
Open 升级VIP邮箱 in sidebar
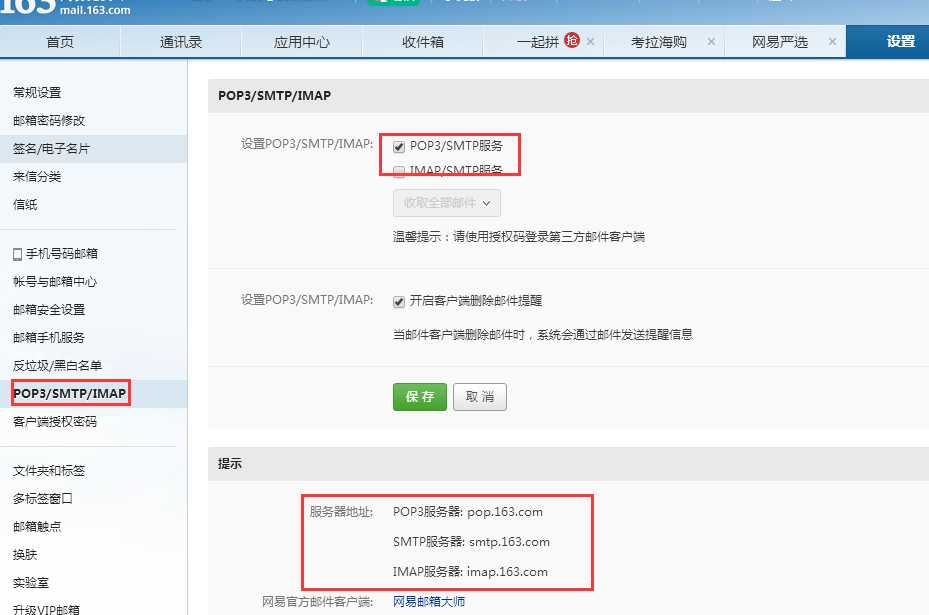(x=46, y=609)
